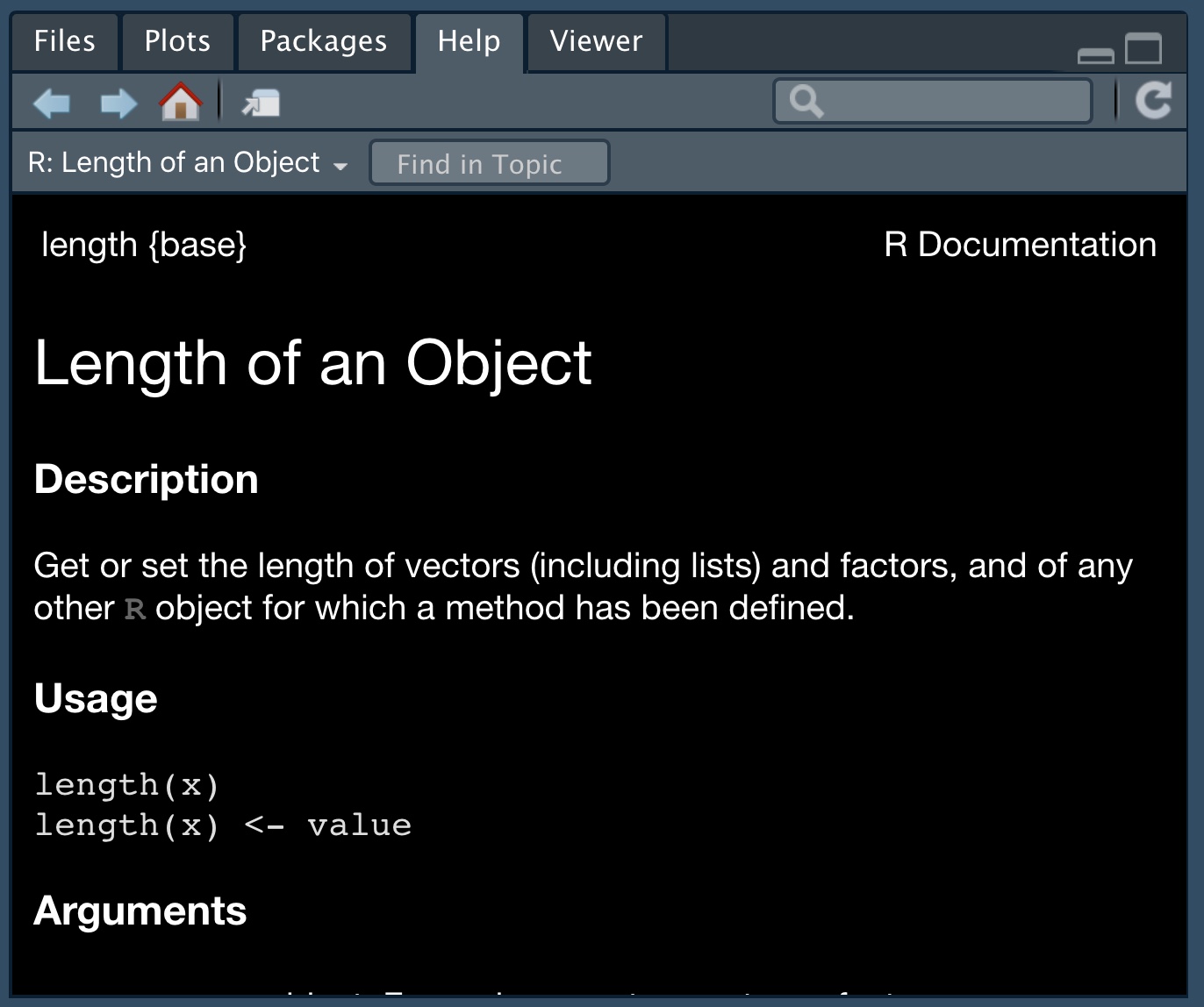Click inside the help search field
The image size is (1204, 1007).
pos(930,100)
